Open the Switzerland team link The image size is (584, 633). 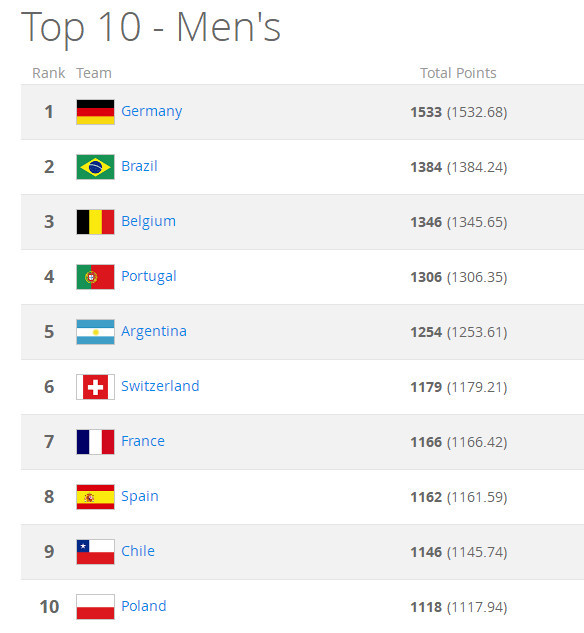tap(160, 386)
